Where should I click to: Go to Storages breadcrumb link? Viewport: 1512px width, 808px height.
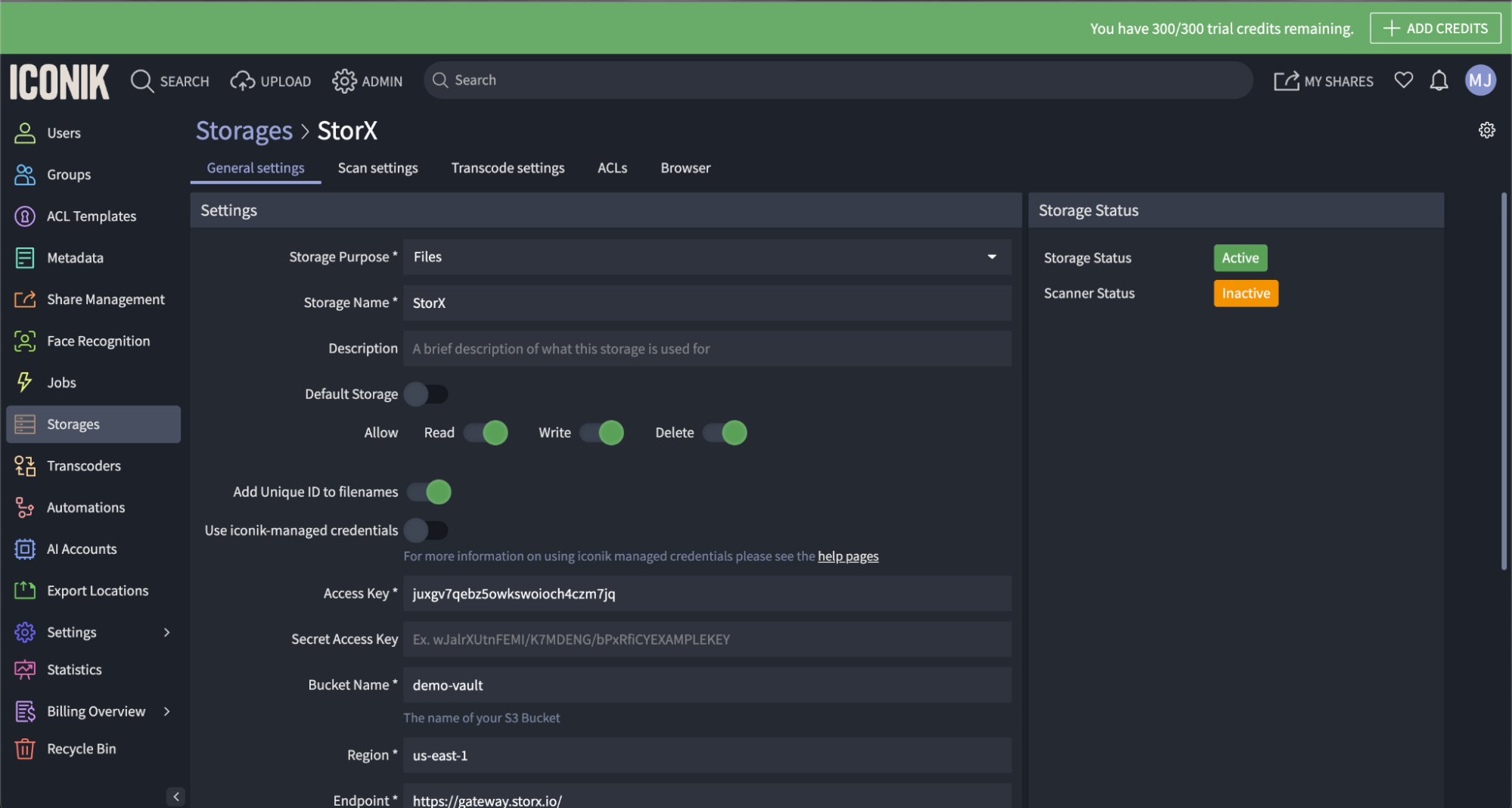tap(244, 131)
